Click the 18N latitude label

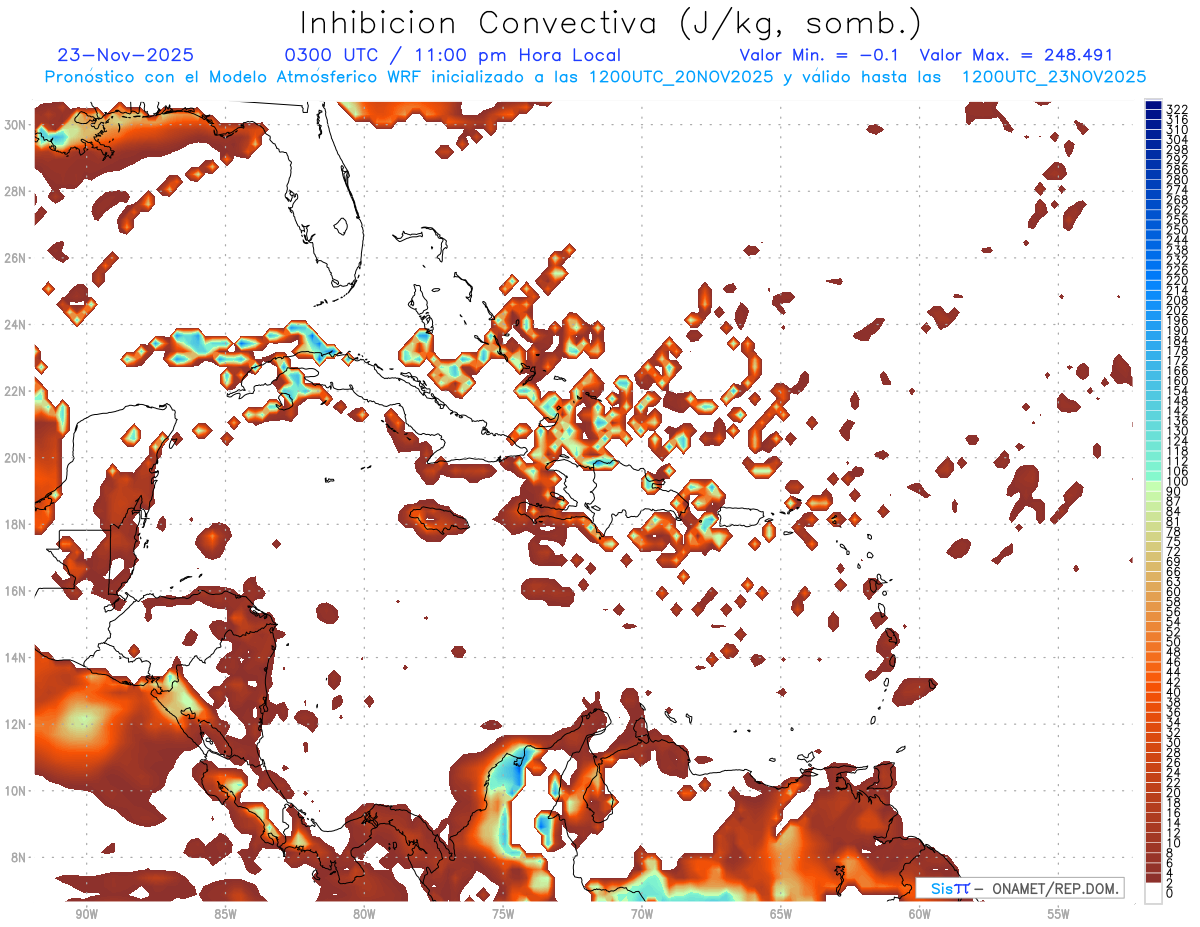pos(17,524)
